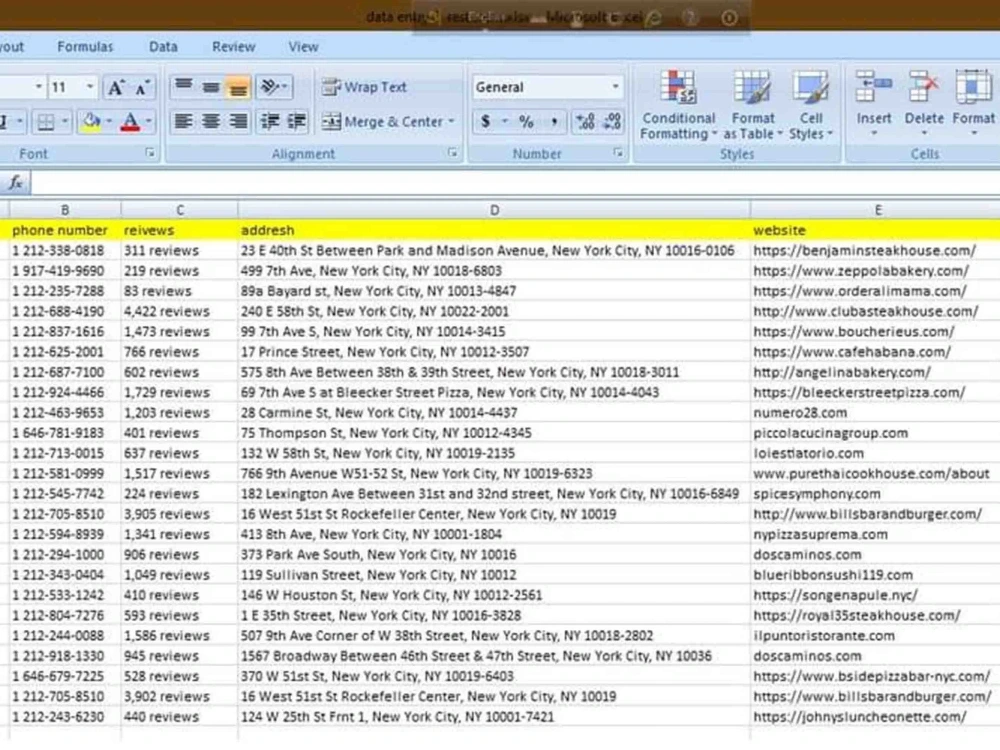Click into the formula bar
The height and width of the screenshot is (750, 1000).
(515, 183)
